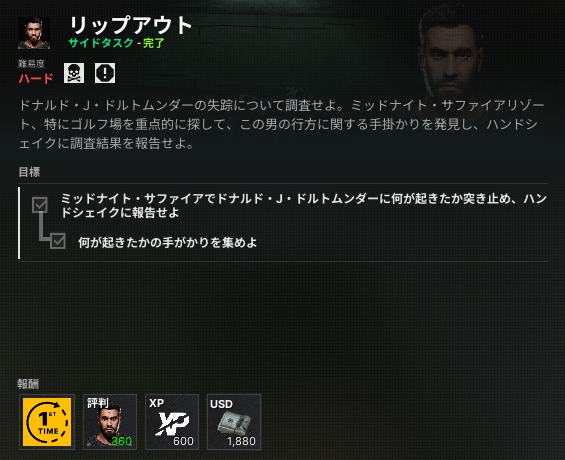Image resolution: width=565 pixels, height=460 pixels.
Task: Click the 完了 status label
Action: coord(154,43)
